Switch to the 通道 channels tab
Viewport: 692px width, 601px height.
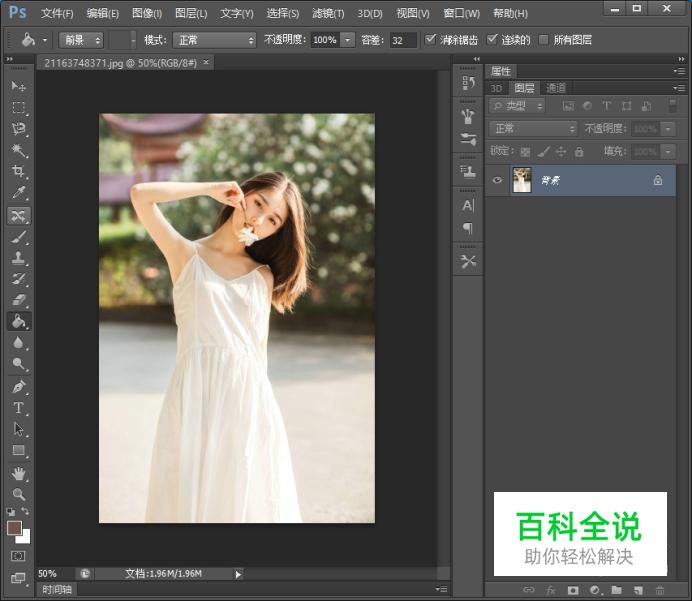[x=555, y=88]
